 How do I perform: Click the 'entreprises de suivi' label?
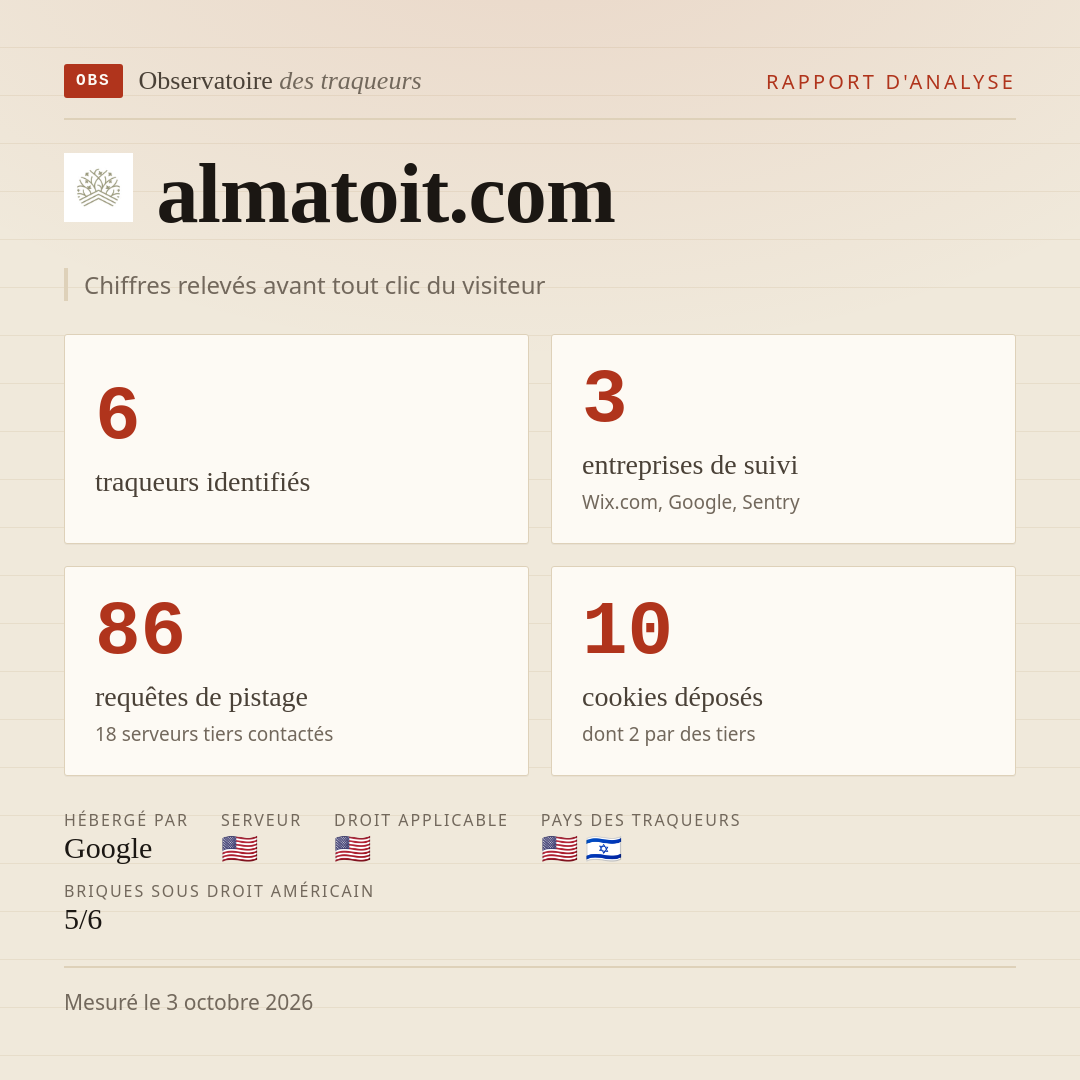point(689,465)
